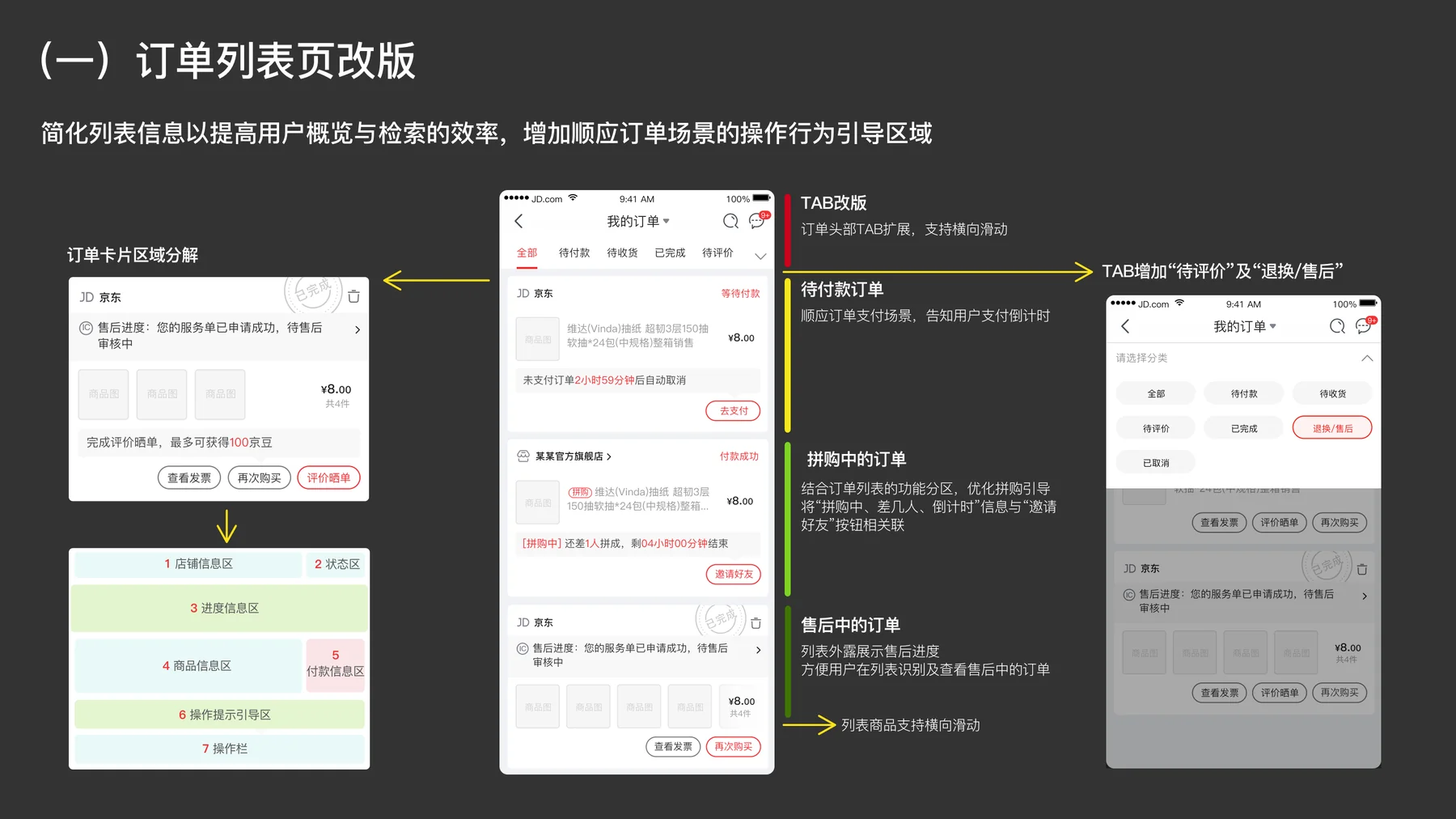
Task: Switch to the 待收货 tab
Action: click(x=621, y=252)
